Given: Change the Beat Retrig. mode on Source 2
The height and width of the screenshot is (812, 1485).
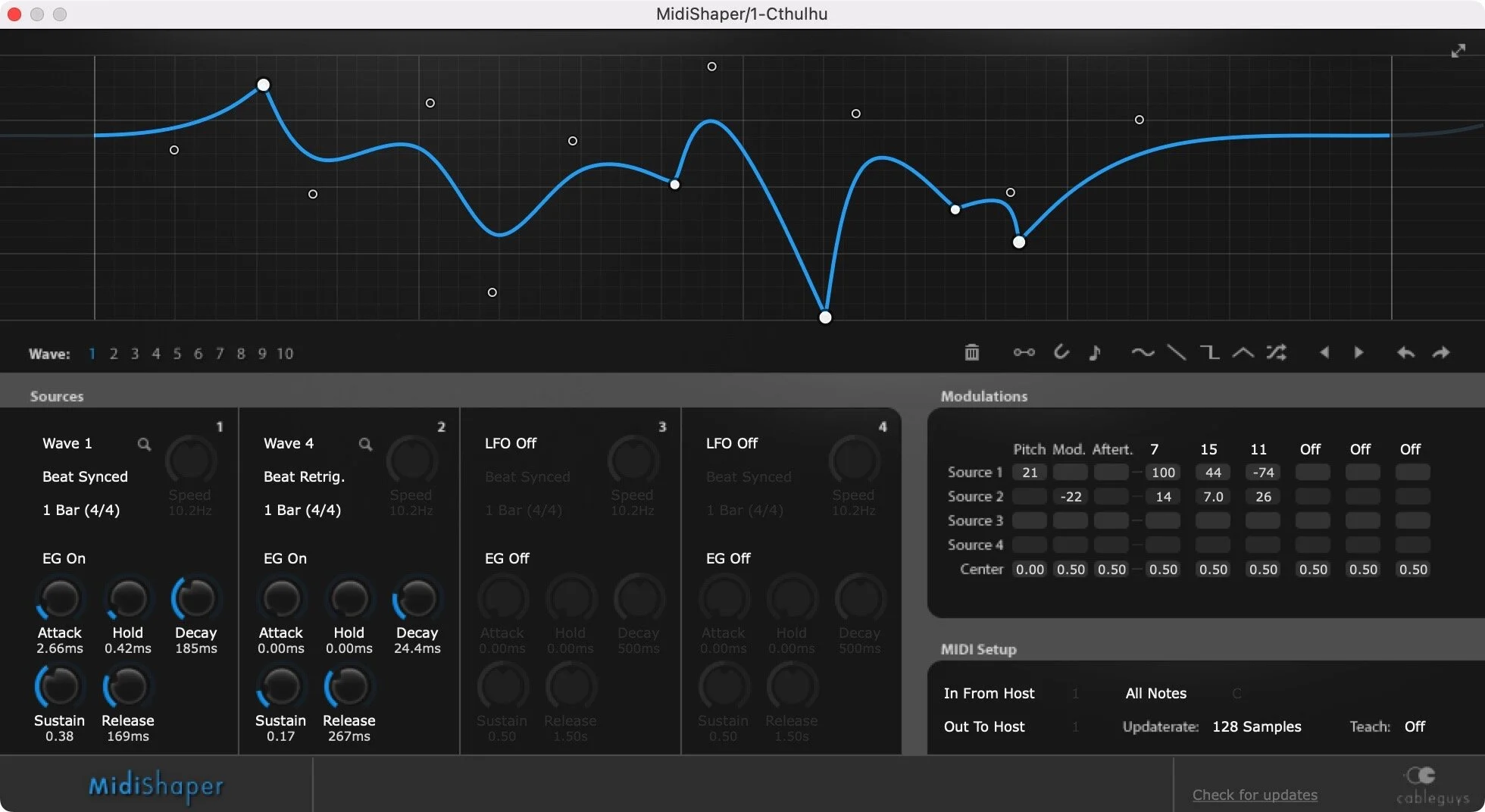Looking at the screenshot, I should coord(304,476).
